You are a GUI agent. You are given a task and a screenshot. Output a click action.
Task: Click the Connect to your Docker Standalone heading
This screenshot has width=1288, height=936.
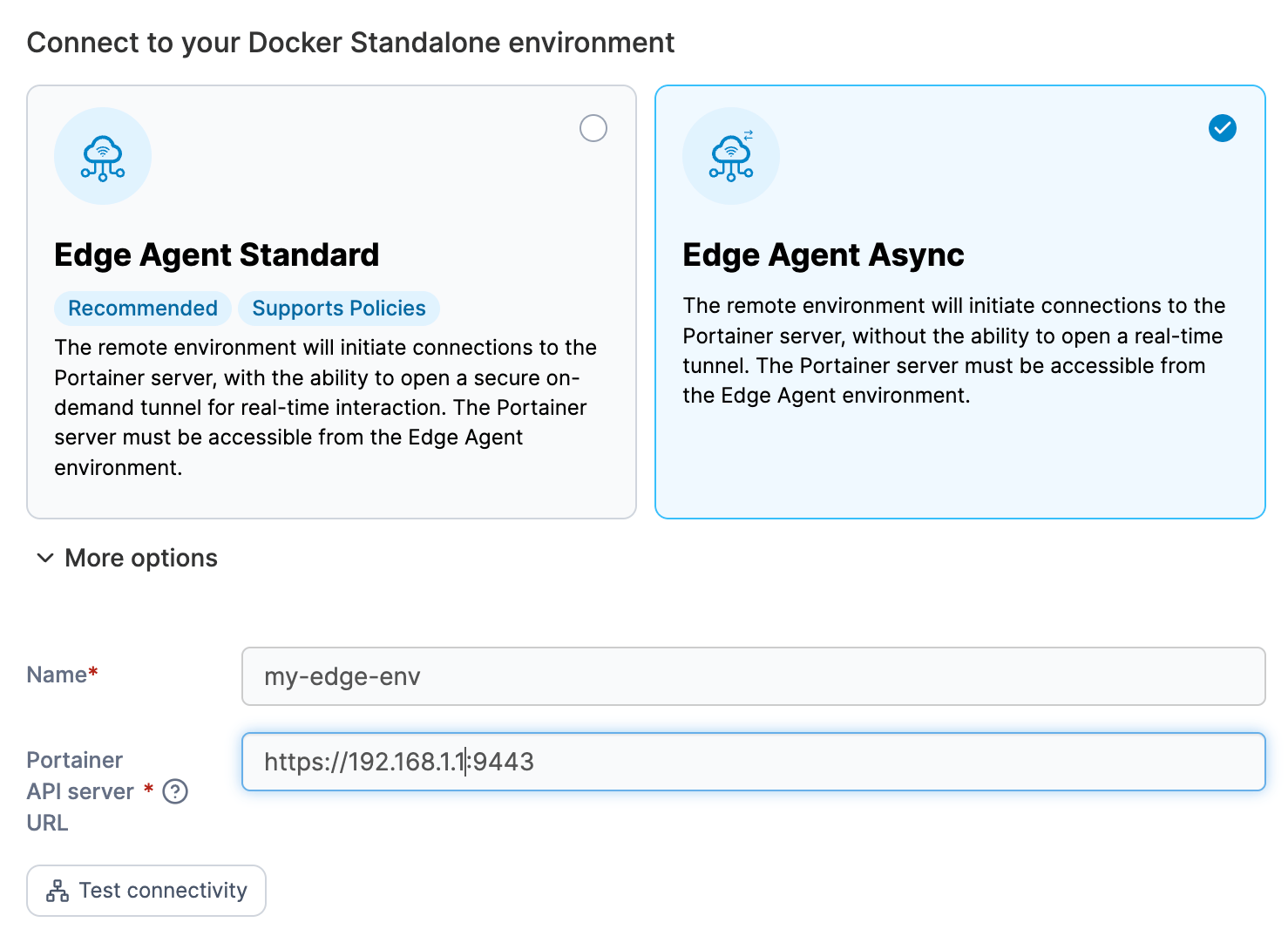coord(350,43)
